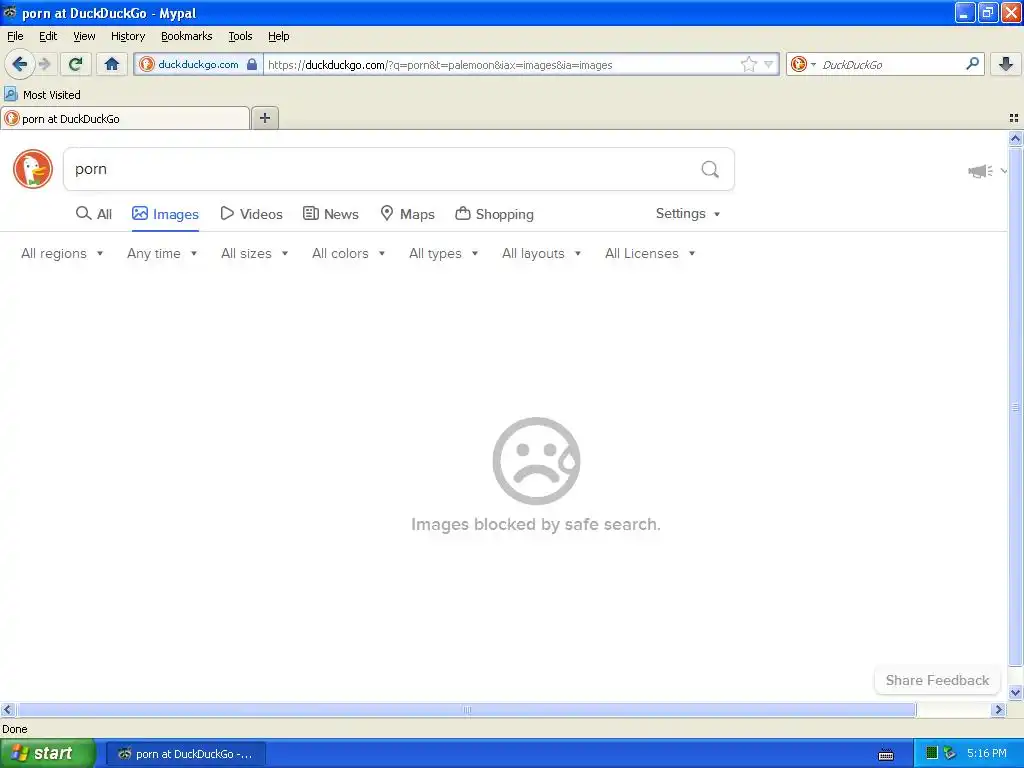Click the green system tray icon
Viewport: 1024px width, 768px height.
932,753
